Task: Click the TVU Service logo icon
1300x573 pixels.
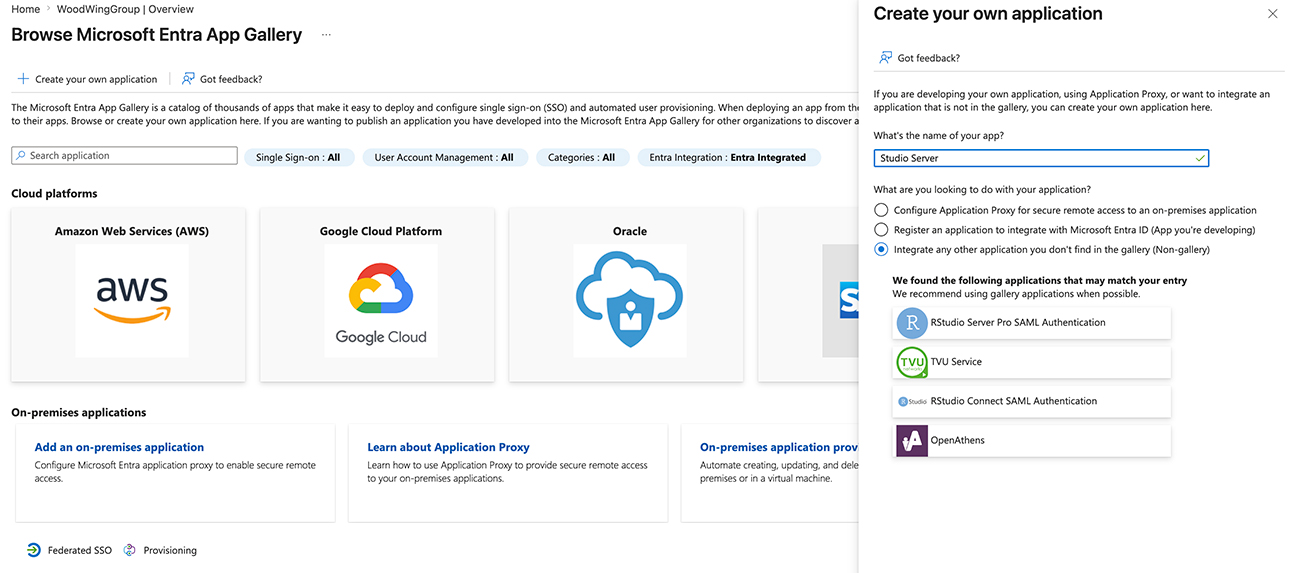Action: point(911,362)
